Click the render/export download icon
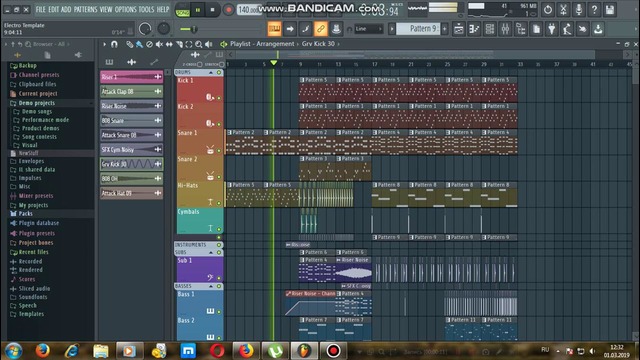 pyautogui.click(x=598, y=29)
